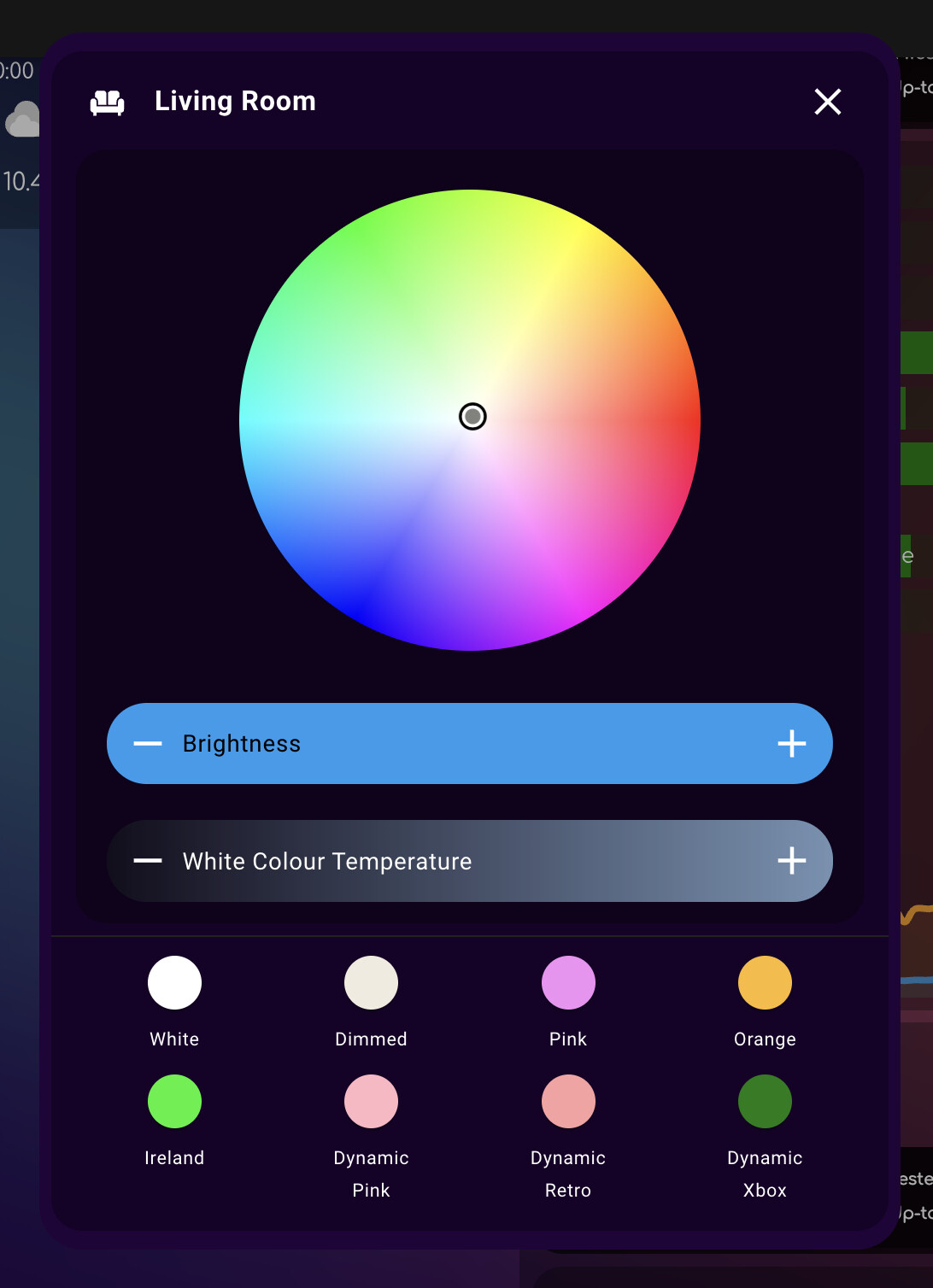Click the circular selector on the color wheel
The width and height of the screenshot is (933, 1288).
[x=473, y=416]
